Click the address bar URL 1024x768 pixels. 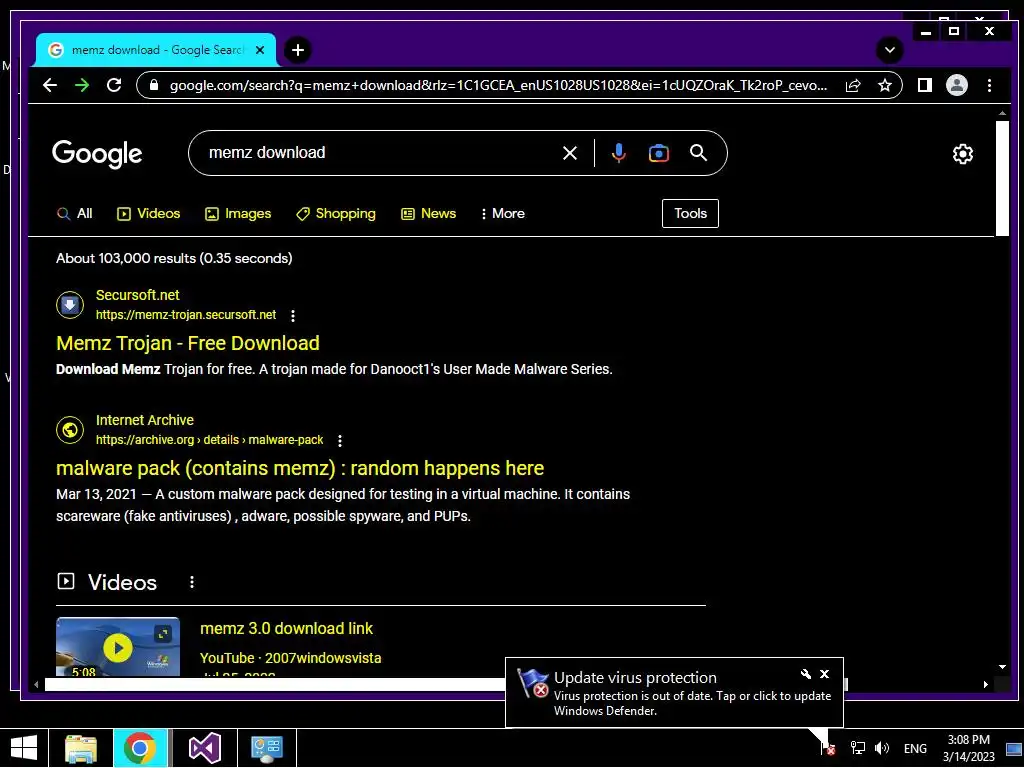(498, 86)
